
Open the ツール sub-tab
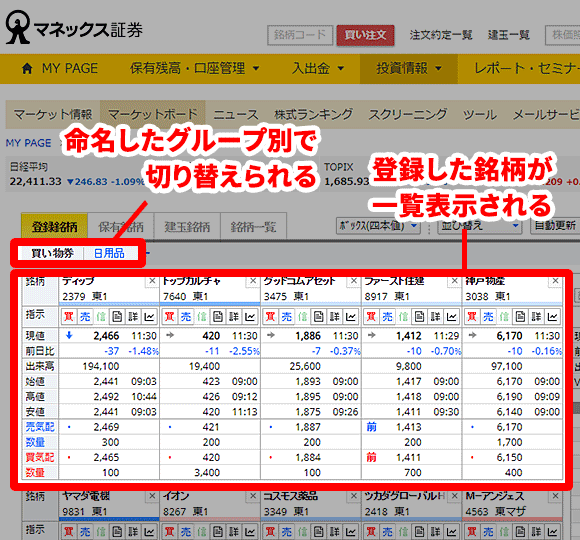click(480, 114)
